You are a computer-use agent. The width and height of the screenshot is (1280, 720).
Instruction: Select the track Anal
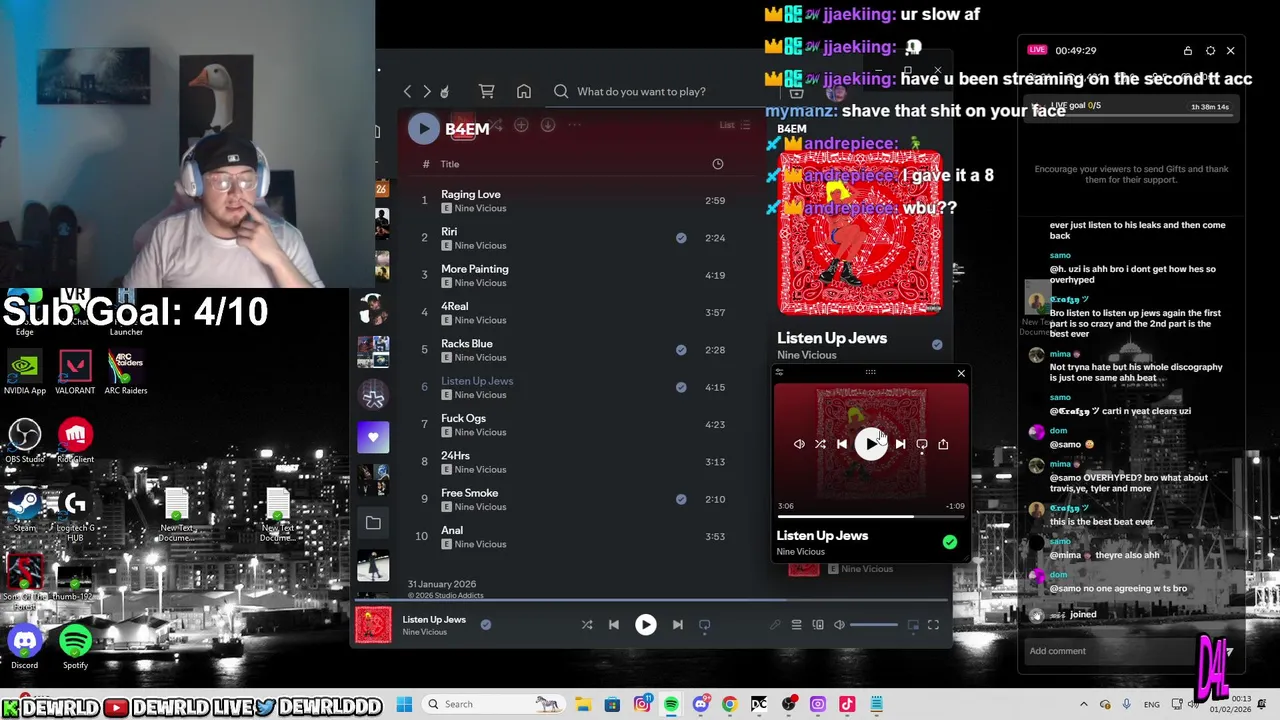pos(452,530)
